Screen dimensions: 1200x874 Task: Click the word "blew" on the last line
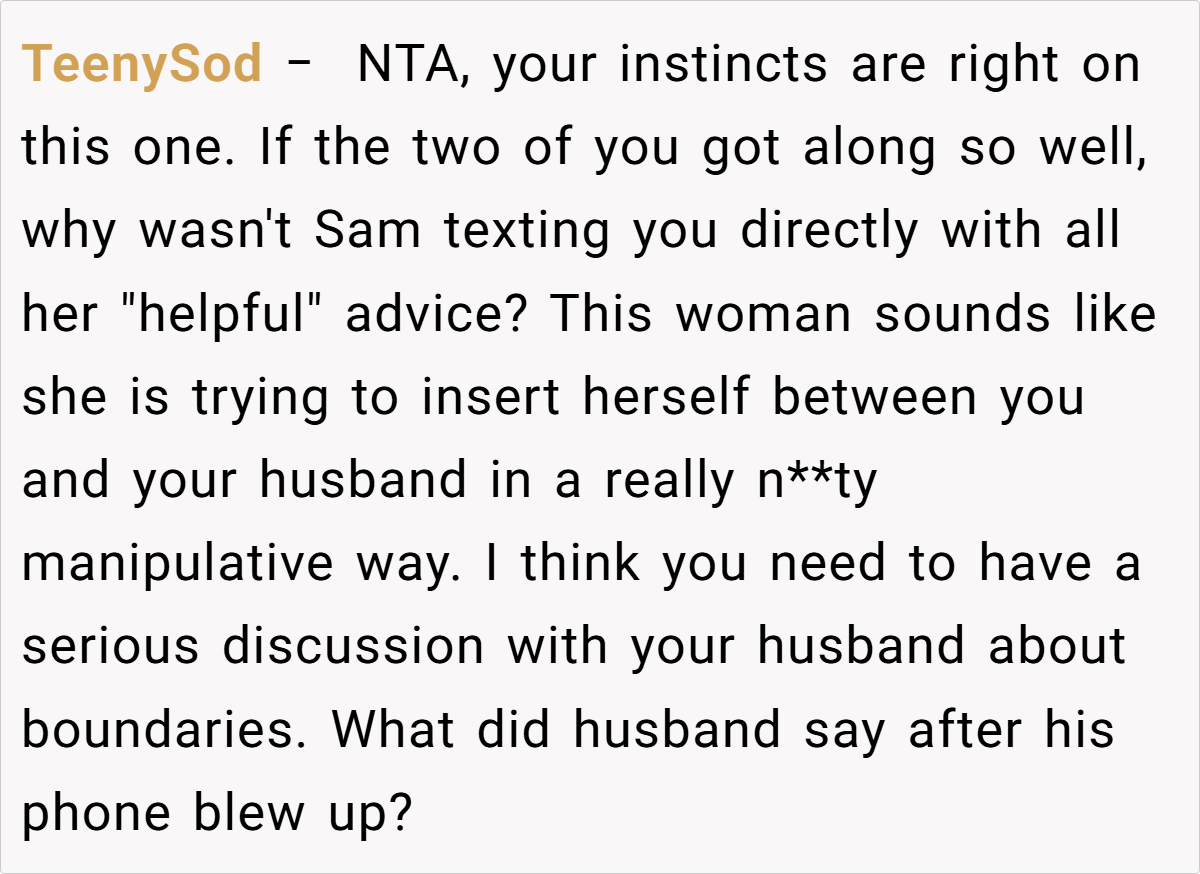pos(249,814)
